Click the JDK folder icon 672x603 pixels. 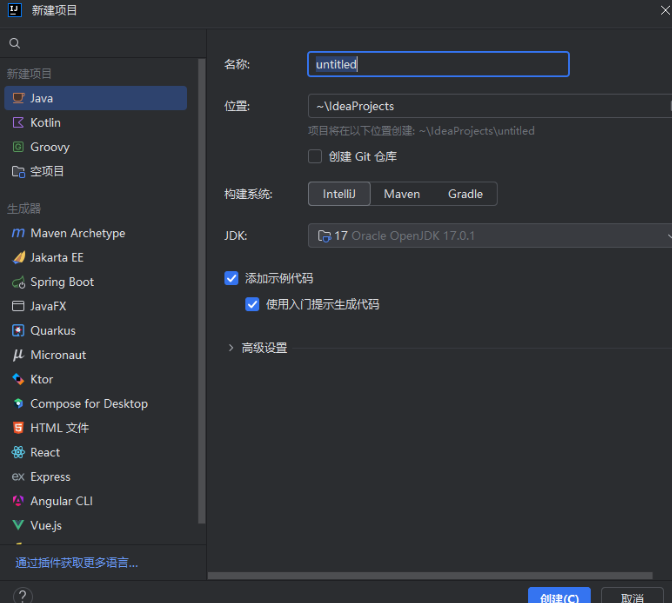click(x=324, y=236)
